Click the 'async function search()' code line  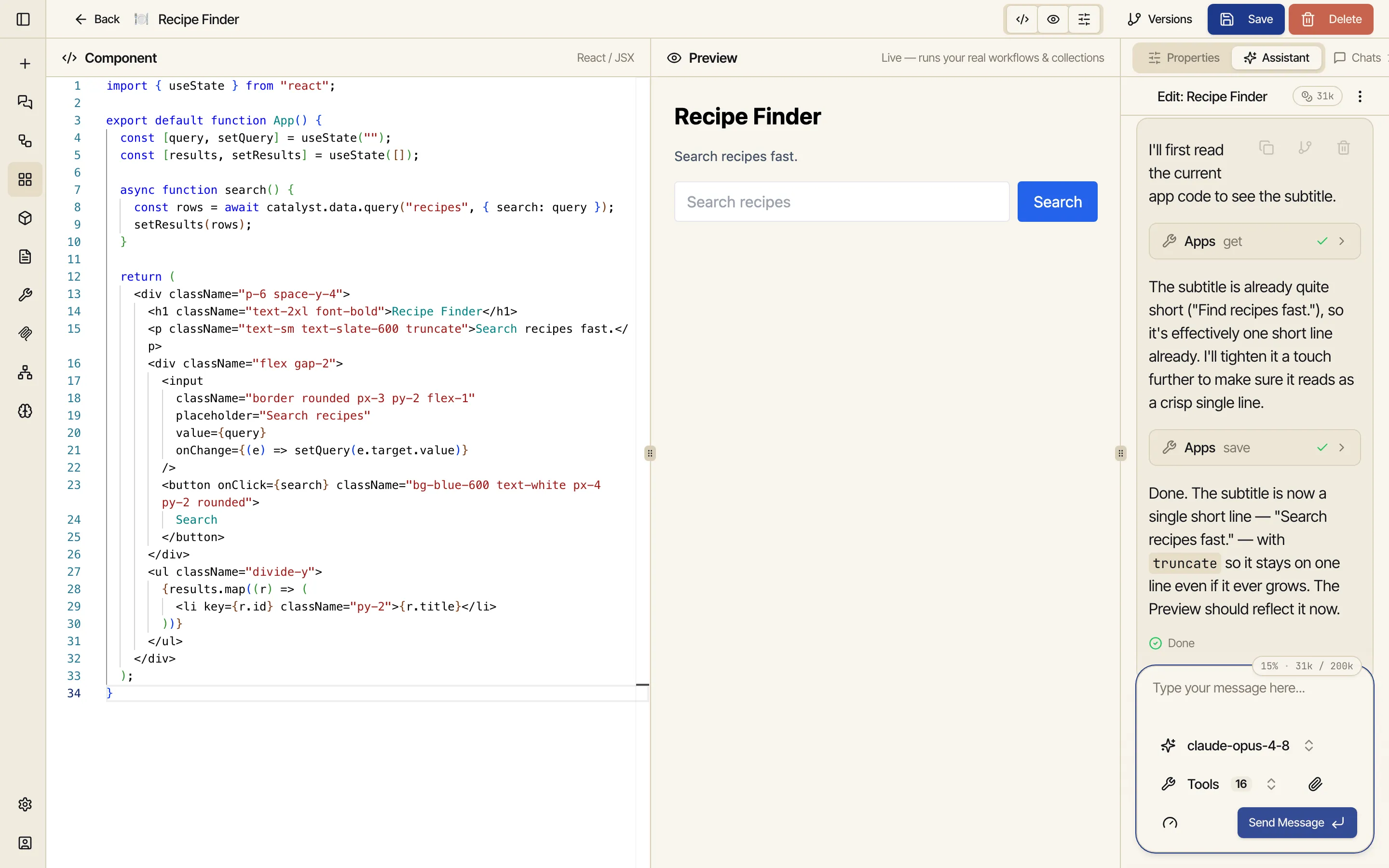pyautogui.click(x=206, y=190)
